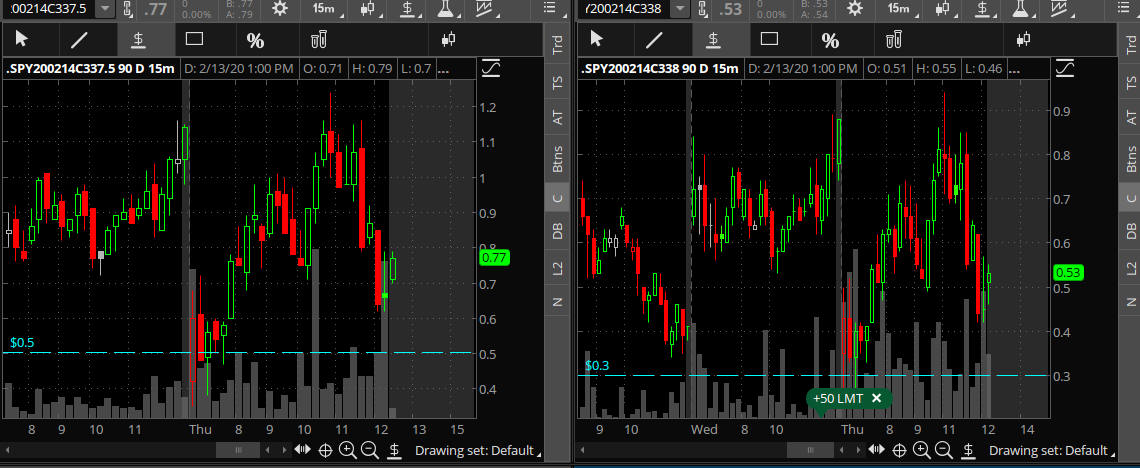Click the test tubes icon in the left drawing toolbar
The image size is (1140, 468).
point(319,39)
